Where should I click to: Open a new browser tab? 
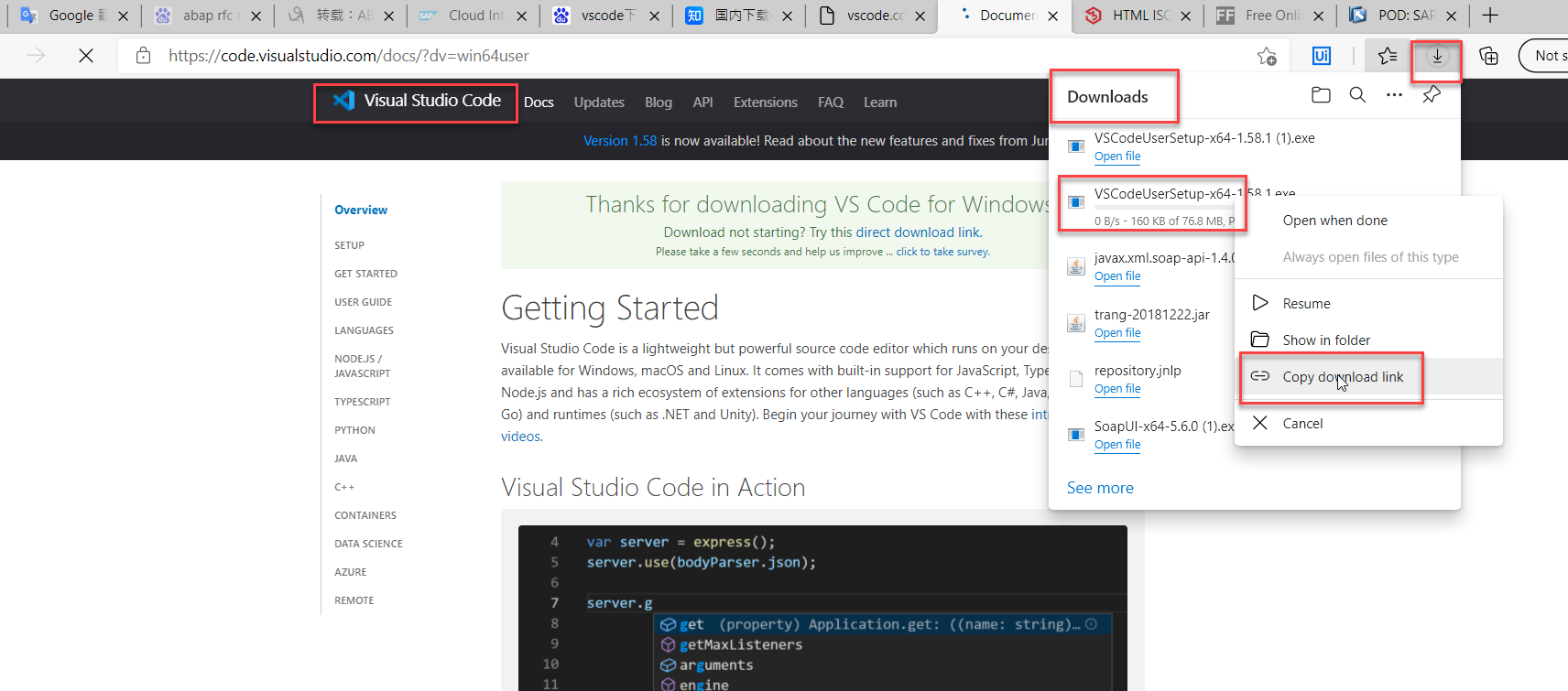(1490, 16)
